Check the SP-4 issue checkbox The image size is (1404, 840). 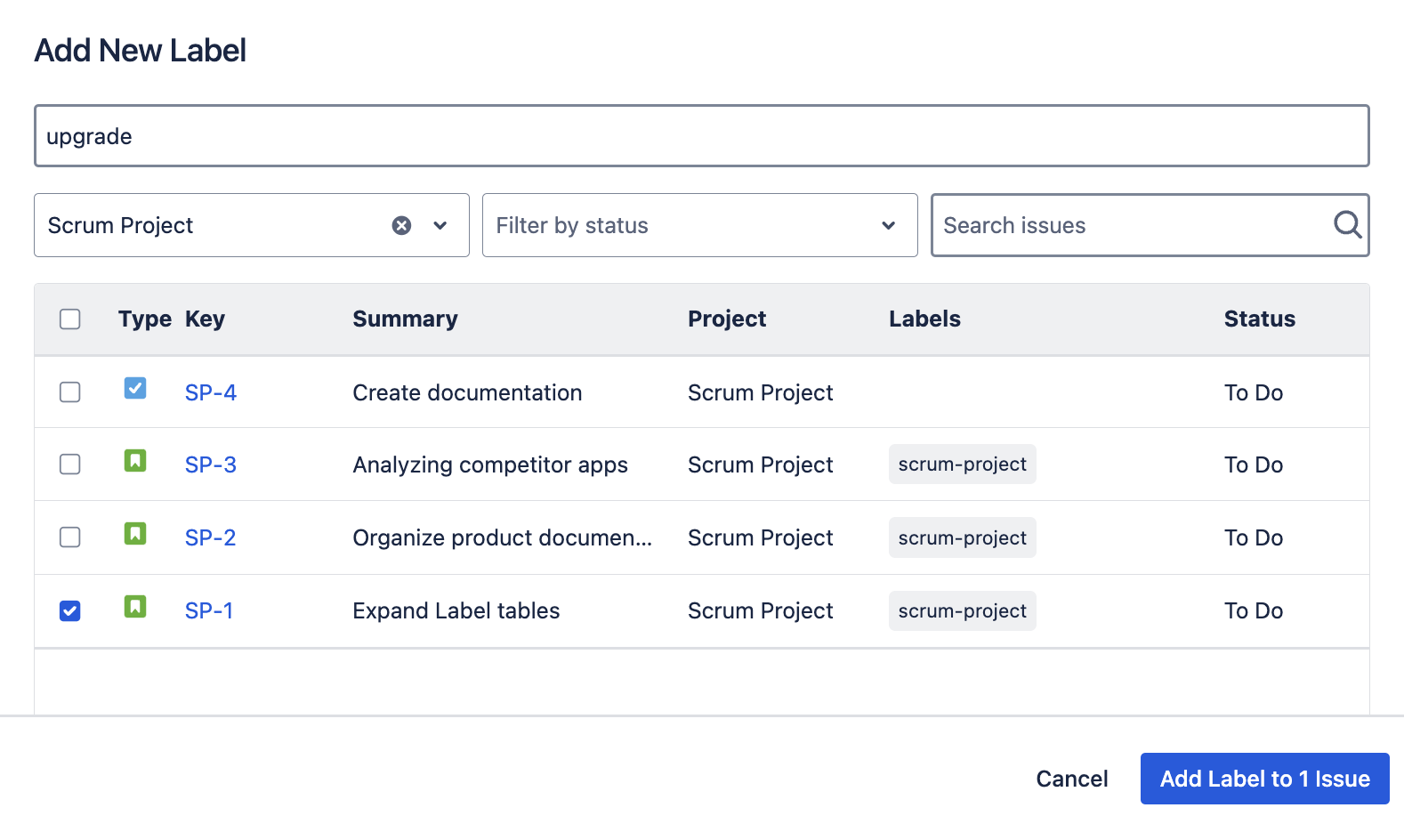point(70,392)
